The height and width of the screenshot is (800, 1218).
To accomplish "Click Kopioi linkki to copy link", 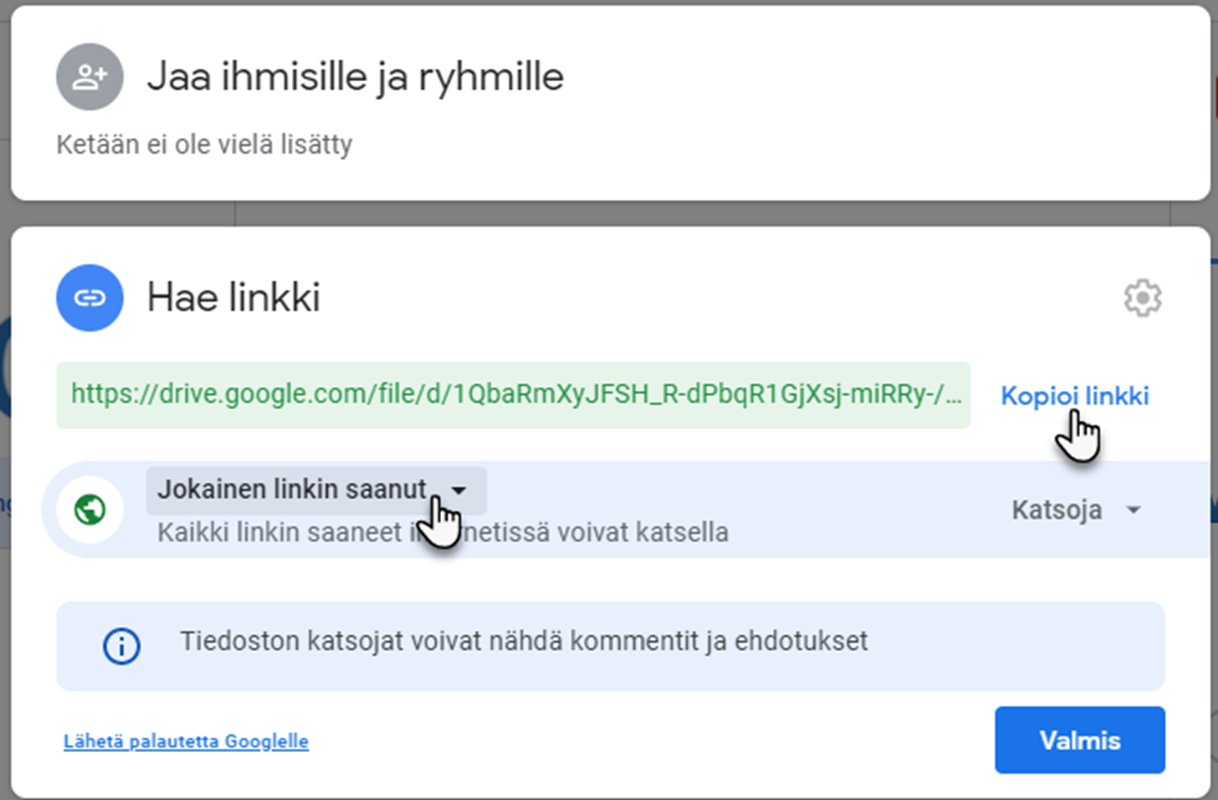I will tap(1074, 396).
